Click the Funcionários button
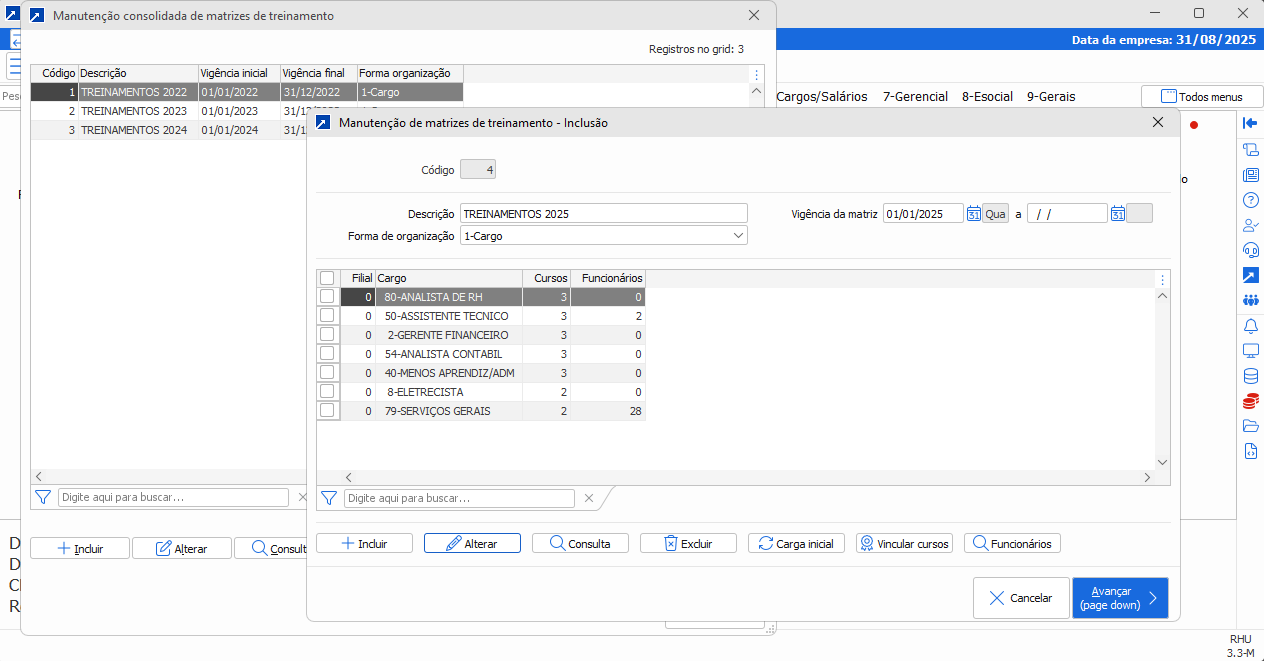The image size is (1264, 661). 1013,543
